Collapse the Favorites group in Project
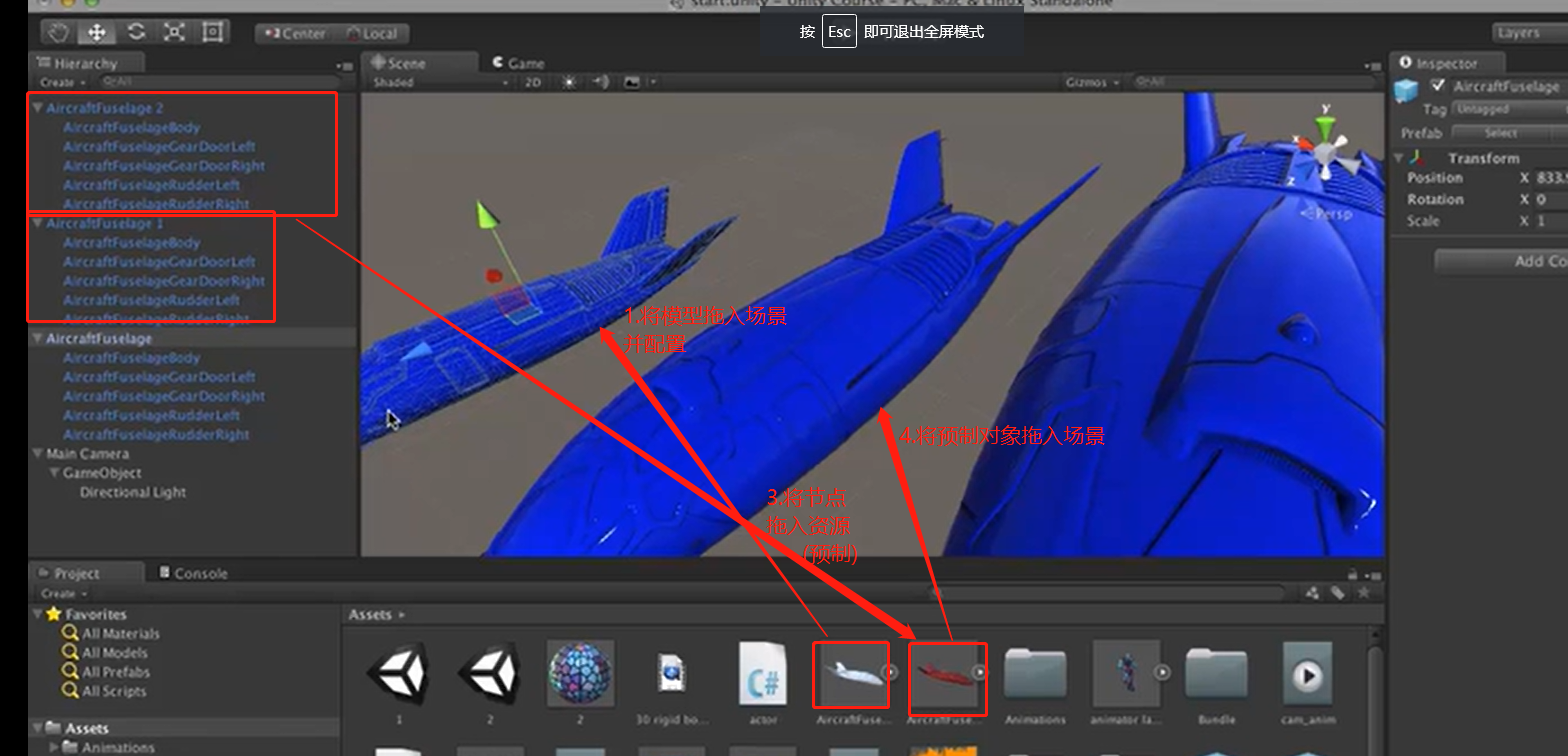Viewport: 1568px width, 756px height. click(38, 614)
